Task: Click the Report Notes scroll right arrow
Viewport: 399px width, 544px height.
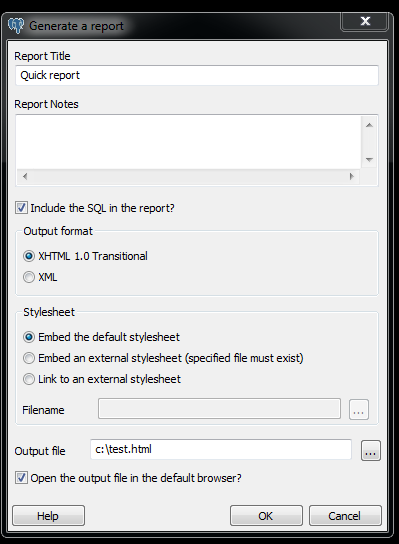Action: pos(351,176)
